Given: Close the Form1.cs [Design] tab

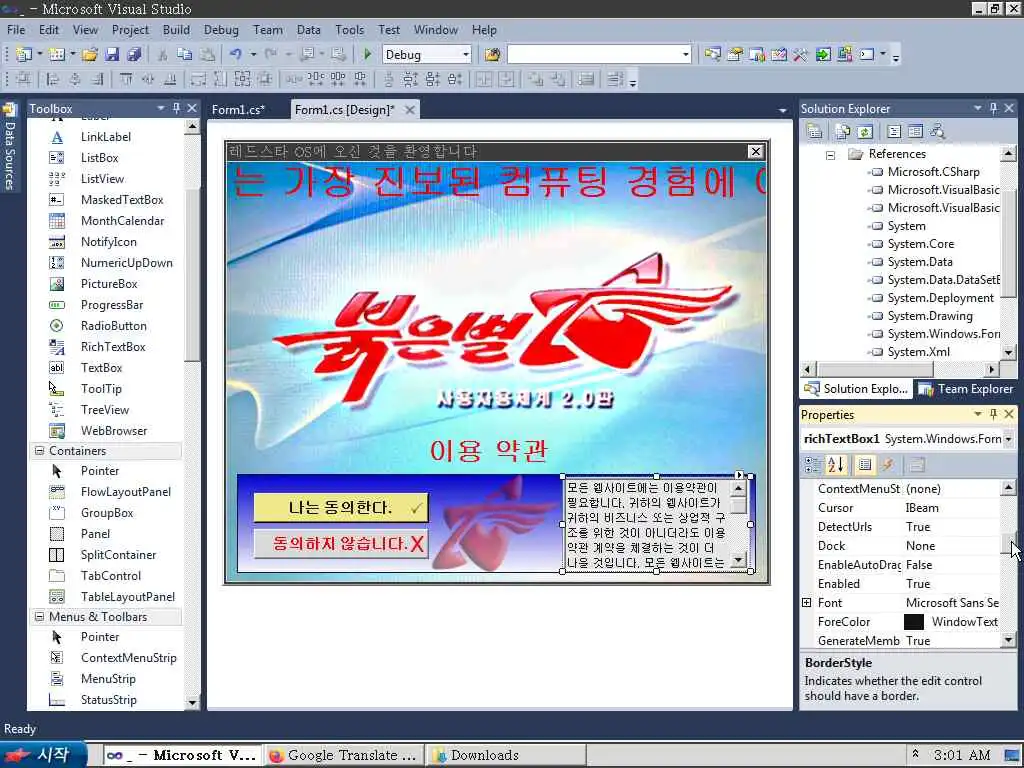Looking at the screenshot, I should tap(409, 110).
